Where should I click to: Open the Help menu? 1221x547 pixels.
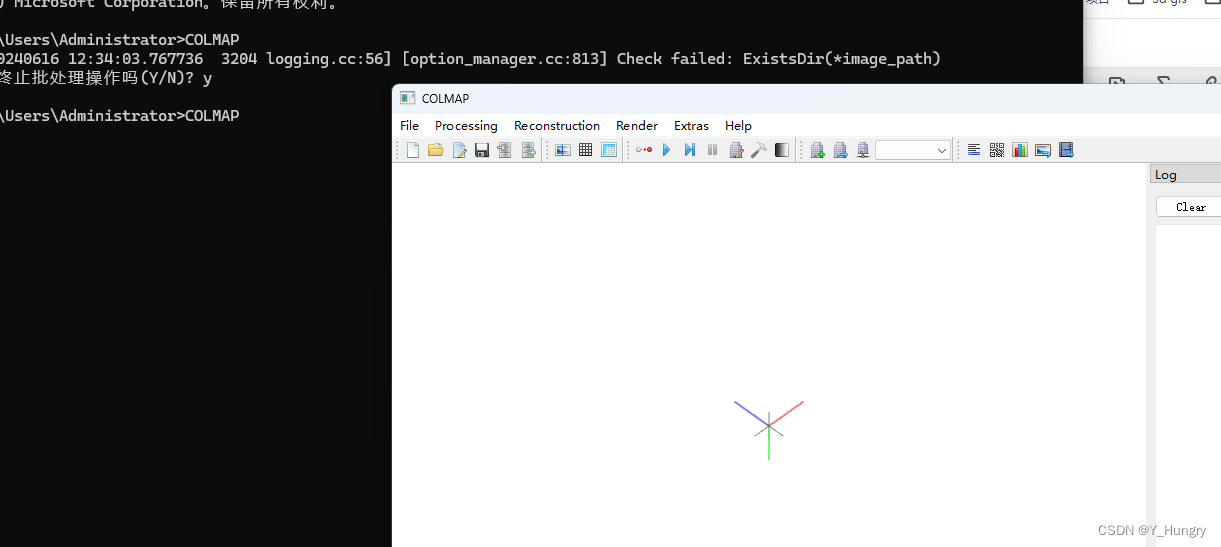[x=738, y=126]
